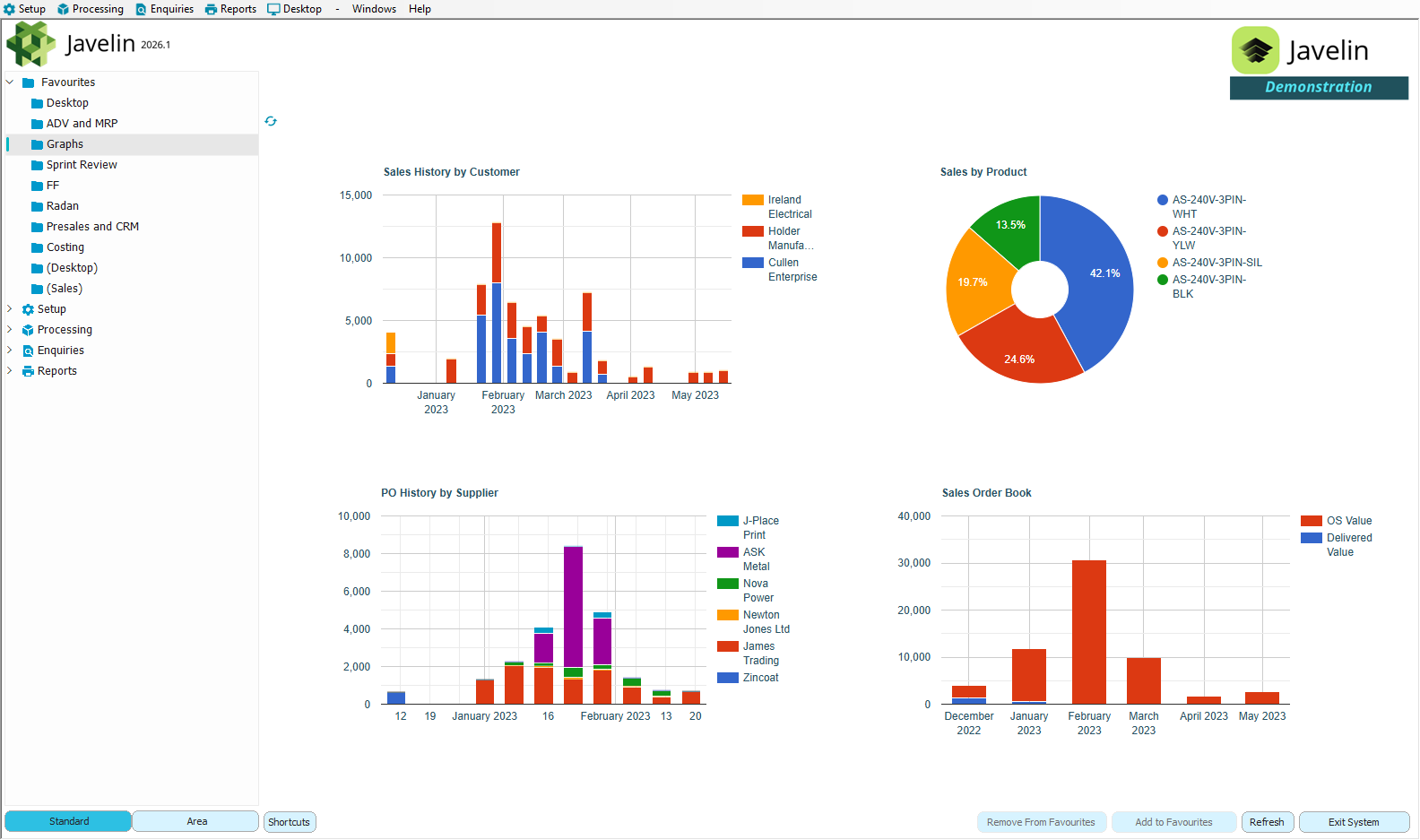The height and width of the screenshot is (840, 1420).
Task: Click the Reports printer icon in tree
Action: point(28,371)
